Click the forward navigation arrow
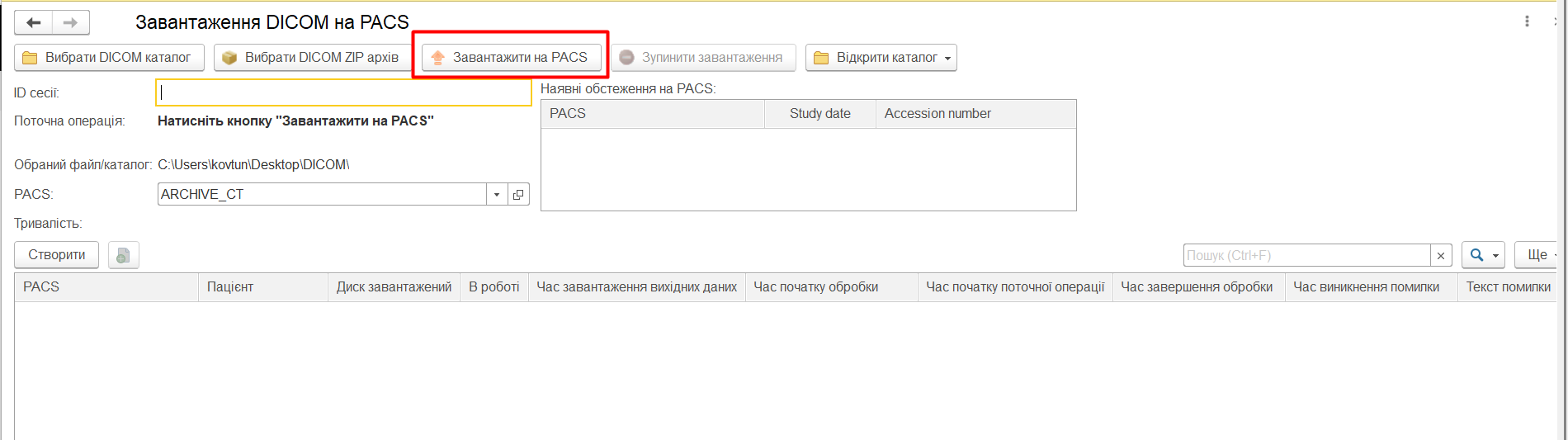The image size is (1568, 440). pyautogui.click(x=70, y=22)
